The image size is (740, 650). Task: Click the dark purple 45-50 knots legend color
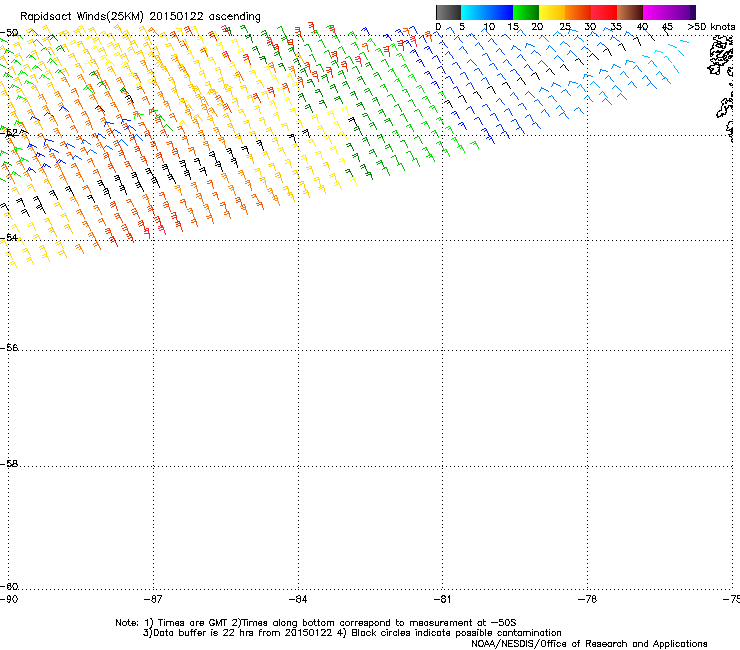[x=682, y=12]
